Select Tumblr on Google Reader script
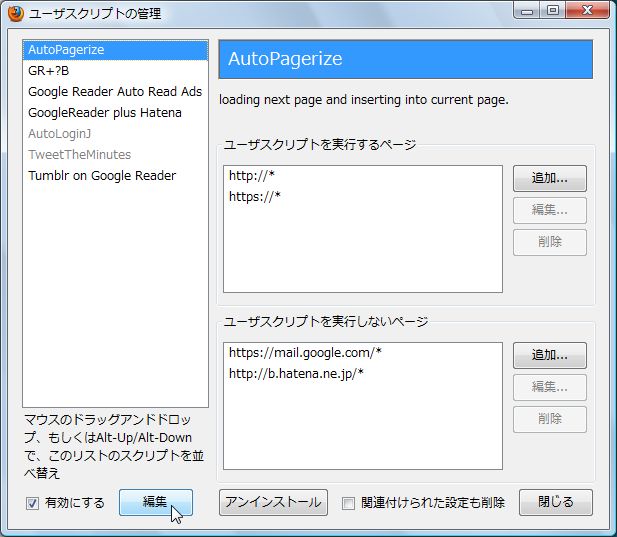The image size is (617, 537). [115, 175]
